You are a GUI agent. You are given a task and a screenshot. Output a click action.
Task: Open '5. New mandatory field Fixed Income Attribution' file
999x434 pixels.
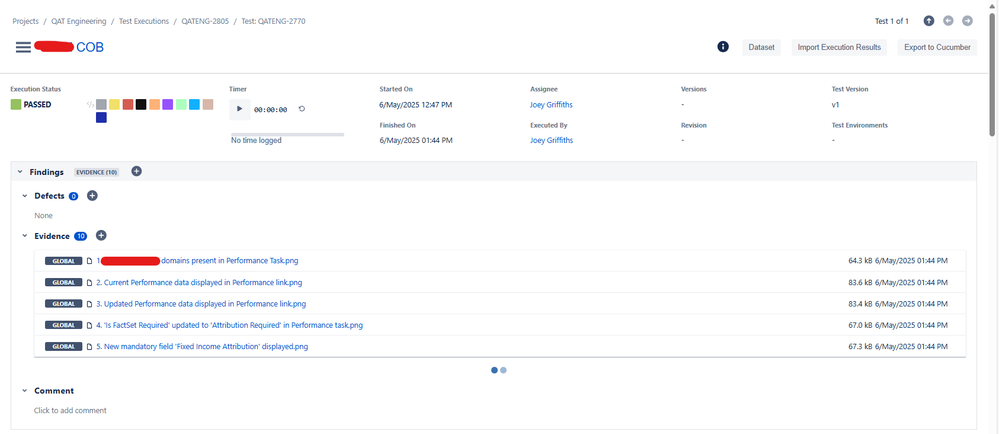tap(203, 347)
